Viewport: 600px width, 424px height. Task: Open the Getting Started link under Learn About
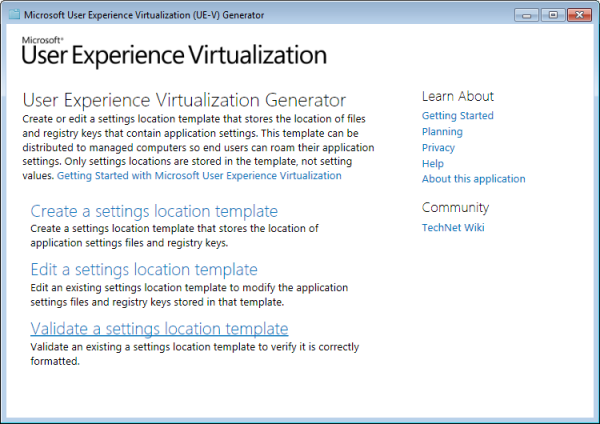pyautogui.click(x=458, y=116)
